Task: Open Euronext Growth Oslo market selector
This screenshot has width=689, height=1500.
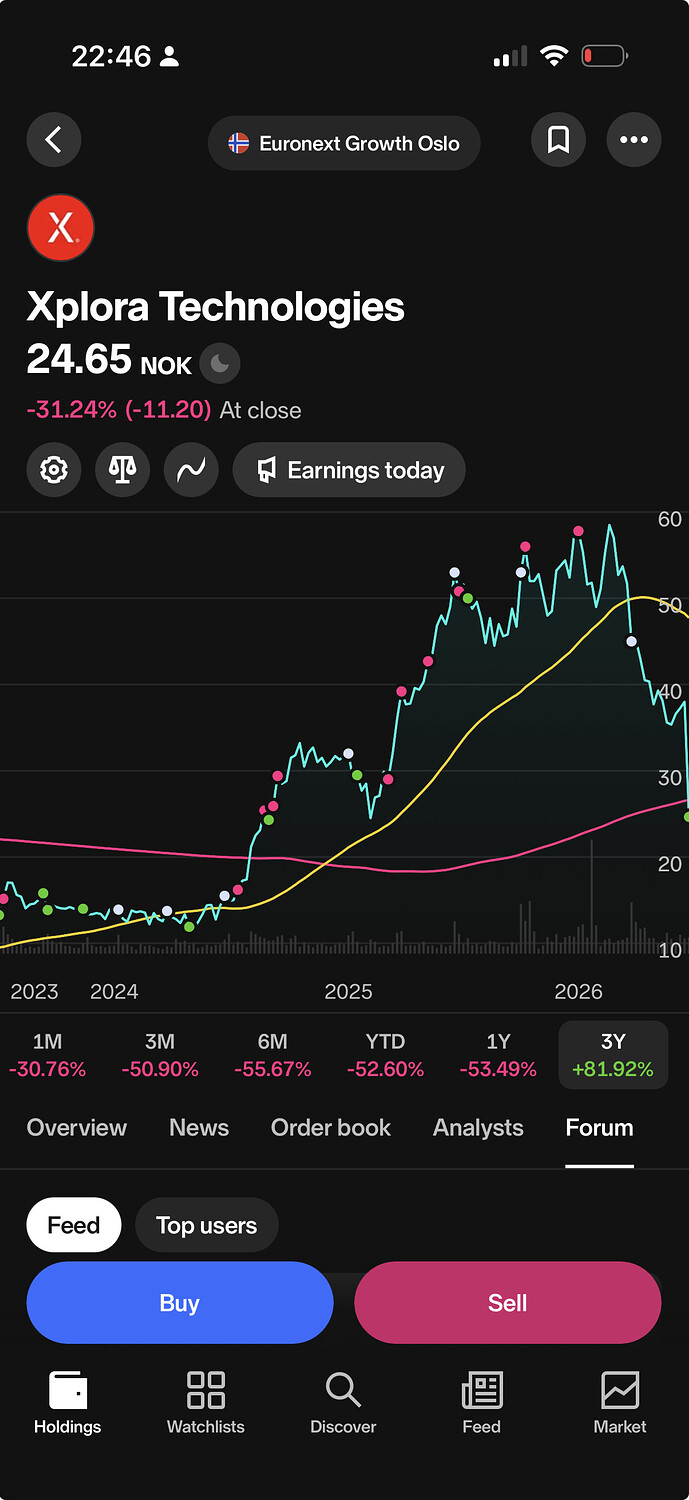Action: [344, 143]
